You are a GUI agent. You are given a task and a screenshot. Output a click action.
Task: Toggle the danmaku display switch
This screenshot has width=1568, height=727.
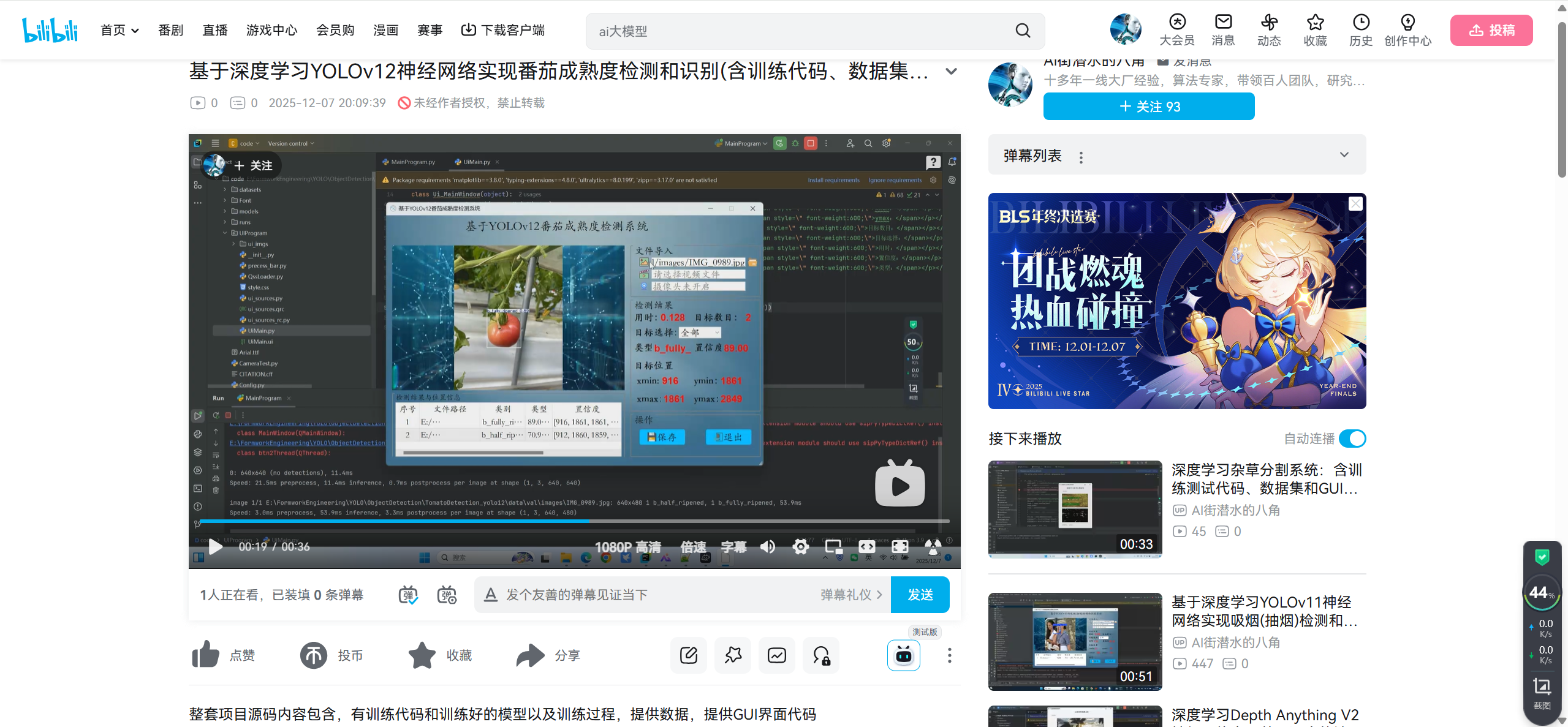(x=408, y=595)
